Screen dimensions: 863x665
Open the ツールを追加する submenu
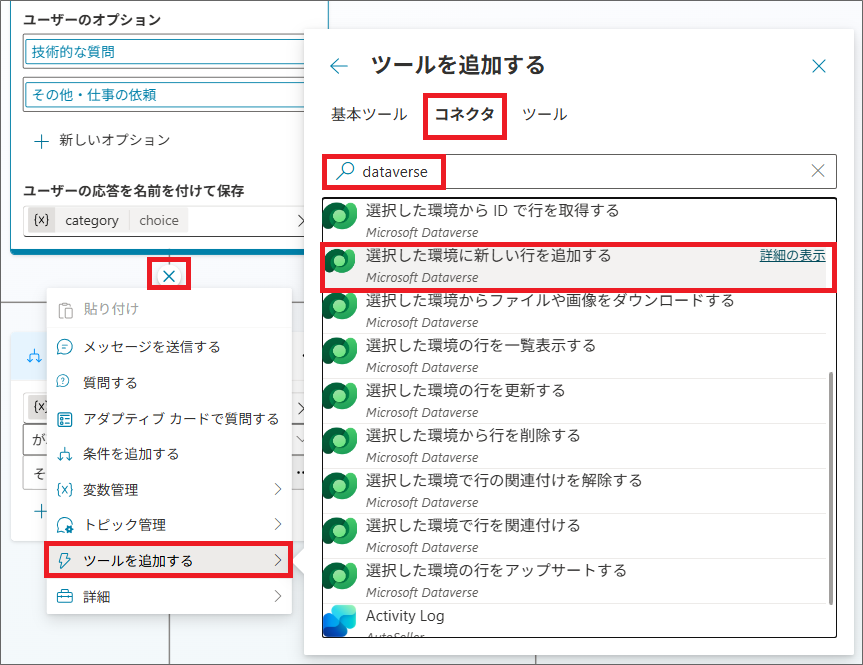pos(169,560)
